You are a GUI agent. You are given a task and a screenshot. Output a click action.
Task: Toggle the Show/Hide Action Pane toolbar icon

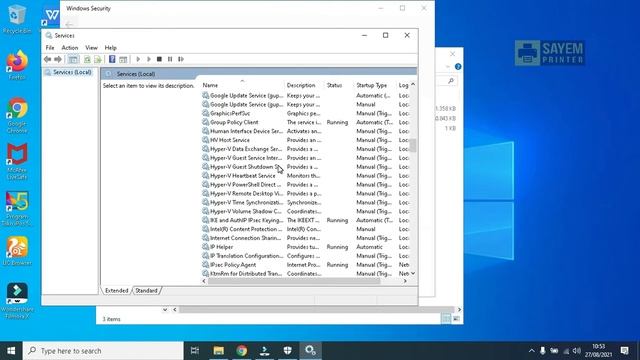pyautogui.click(x=123, y=59)
